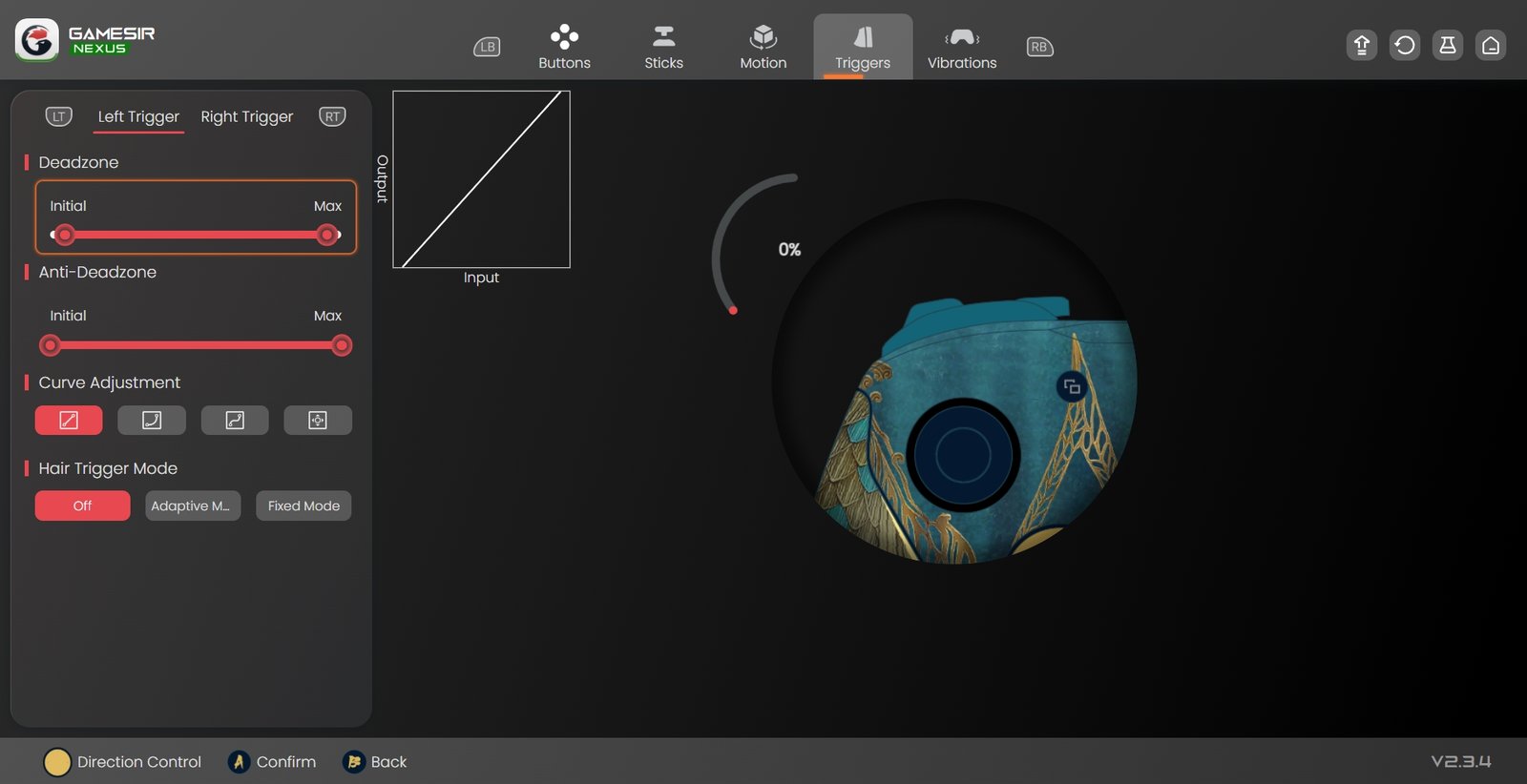Select the linear curve adjustment icon
This screenshot has width=1527, height=784.
pyautogui.click(x=69, y=420)
